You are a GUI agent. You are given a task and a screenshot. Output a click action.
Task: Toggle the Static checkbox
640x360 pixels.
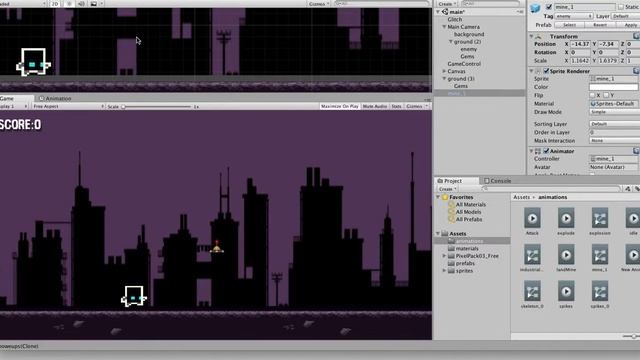click(x=621, y=7)
